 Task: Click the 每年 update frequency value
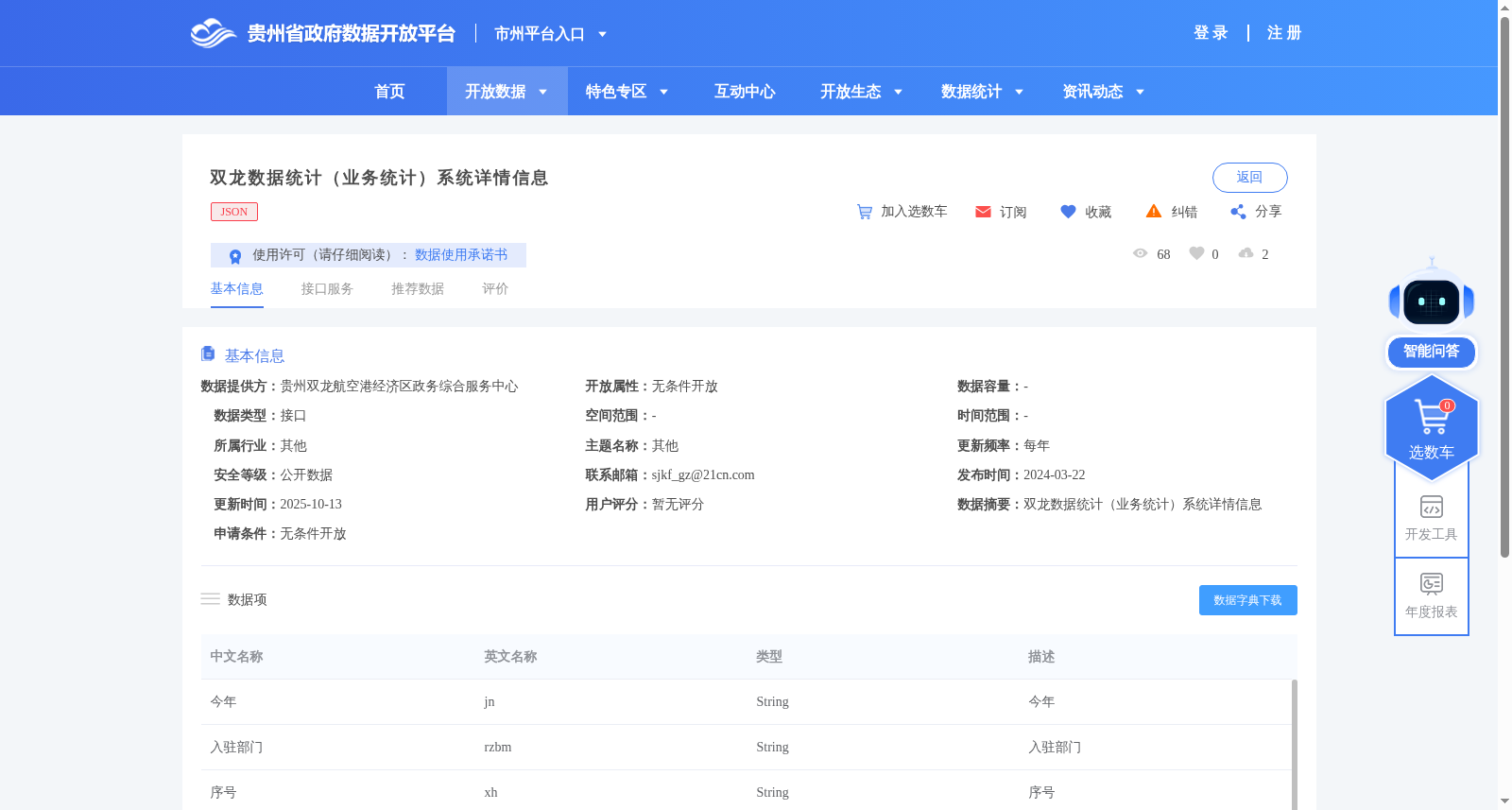point(1037,446)
